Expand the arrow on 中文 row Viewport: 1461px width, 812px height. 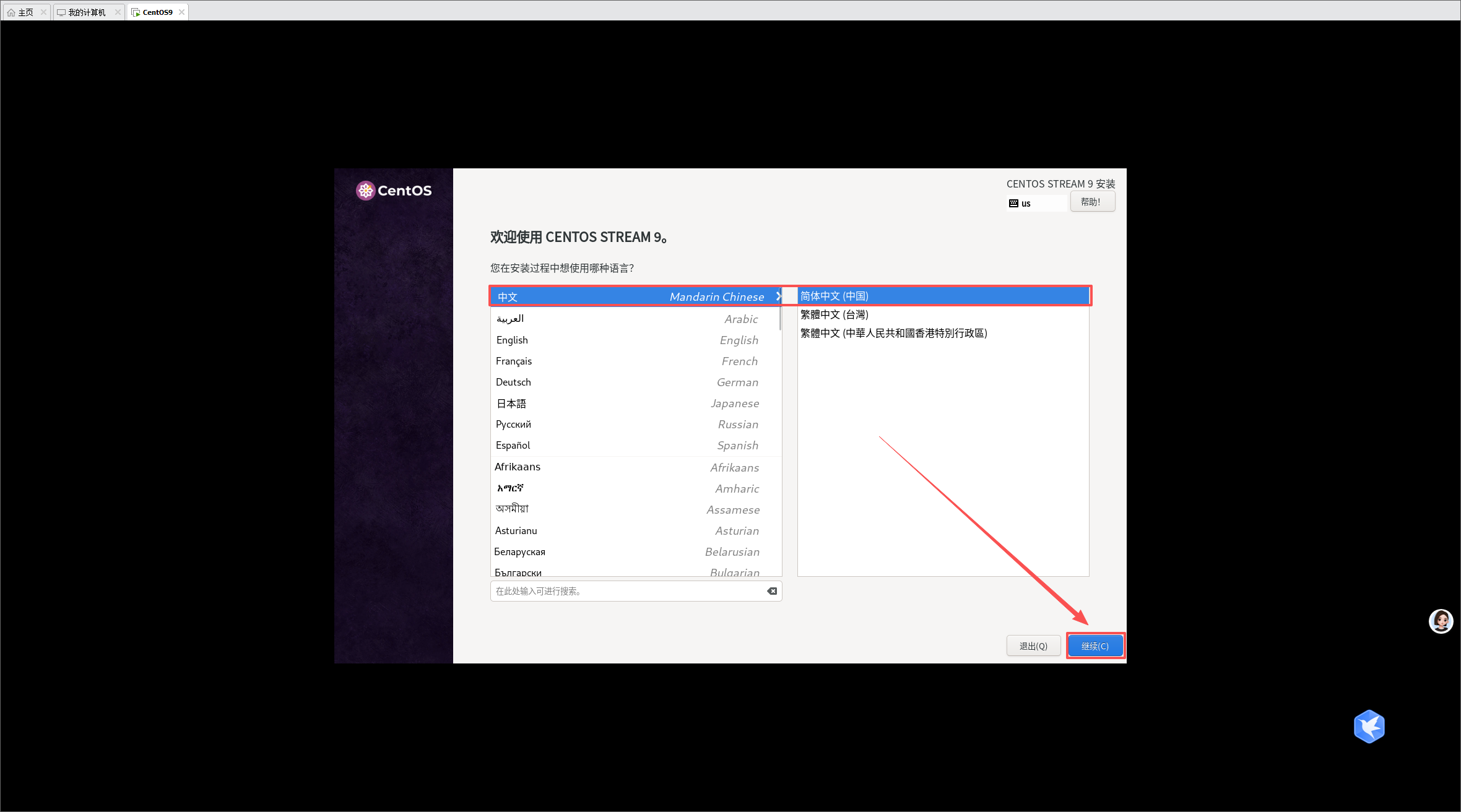778,296
